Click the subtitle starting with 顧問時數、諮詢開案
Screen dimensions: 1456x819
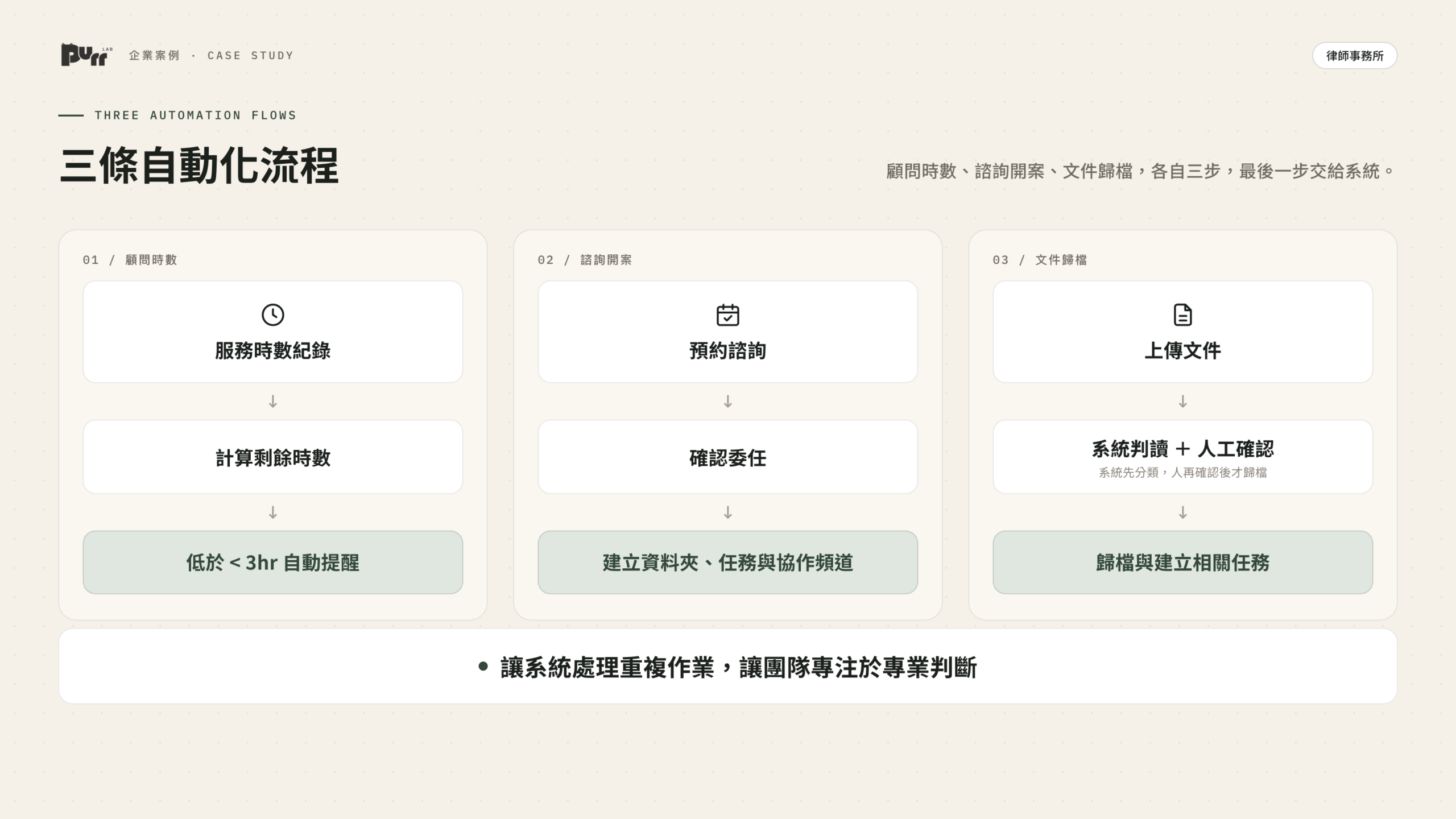pos(1140,171)
